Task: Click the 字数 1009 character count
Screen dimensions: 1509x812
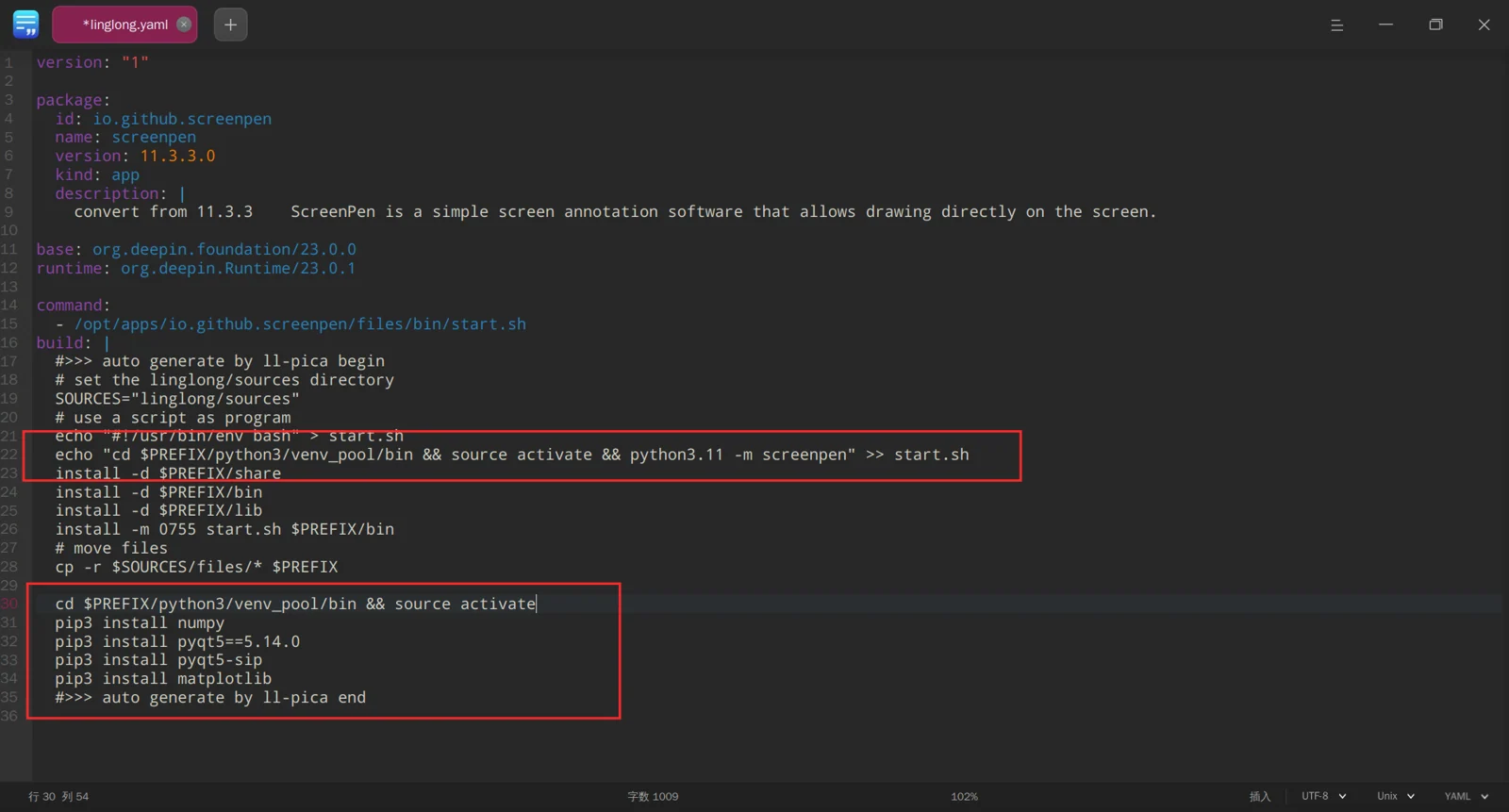Action: (x=653, y=796)
